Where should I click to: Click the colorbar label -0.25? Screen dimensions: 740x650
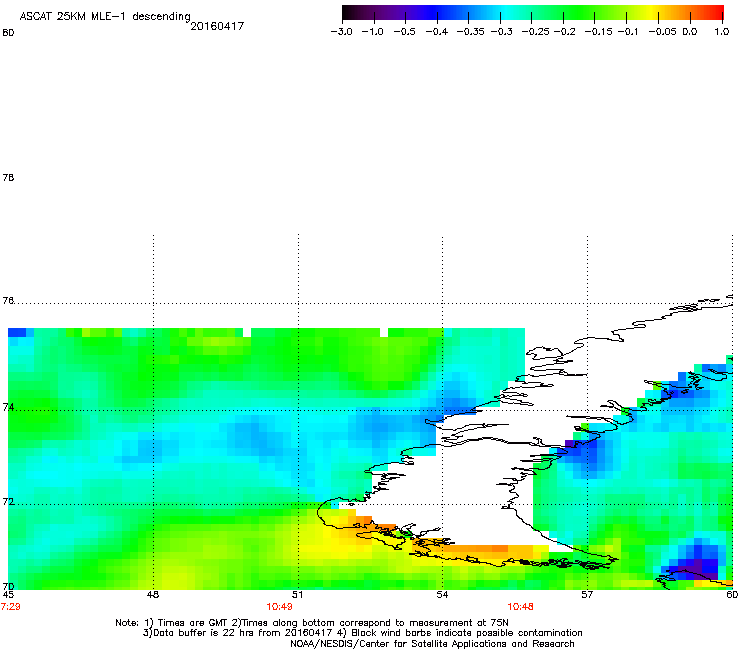click(536, 32)
